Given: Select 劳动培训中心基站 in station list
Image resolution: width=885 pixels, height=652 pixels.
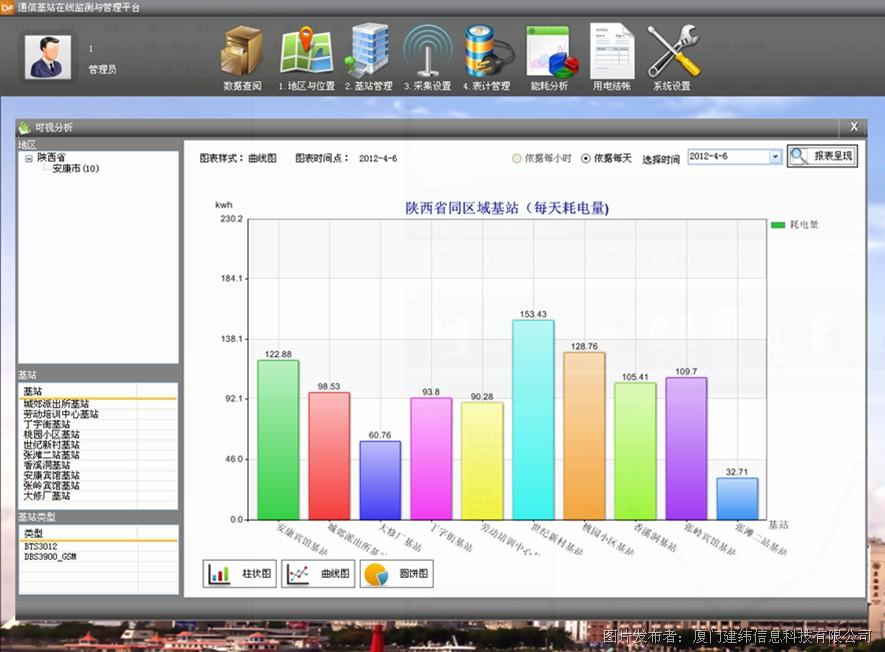Looking at the screenshot, I should tap(60, 414).
